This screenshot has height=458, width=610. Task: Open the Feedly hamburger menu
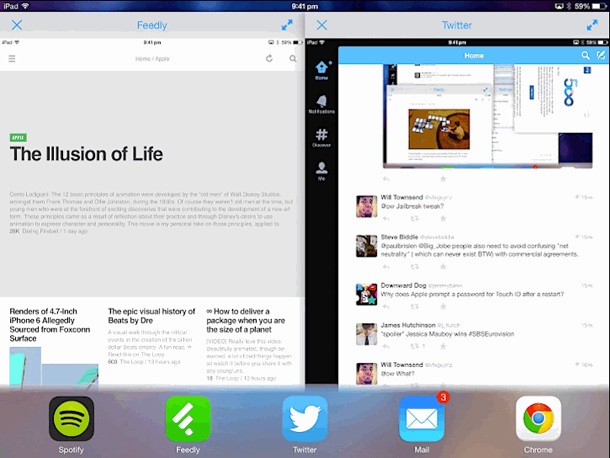pos(12,59)
